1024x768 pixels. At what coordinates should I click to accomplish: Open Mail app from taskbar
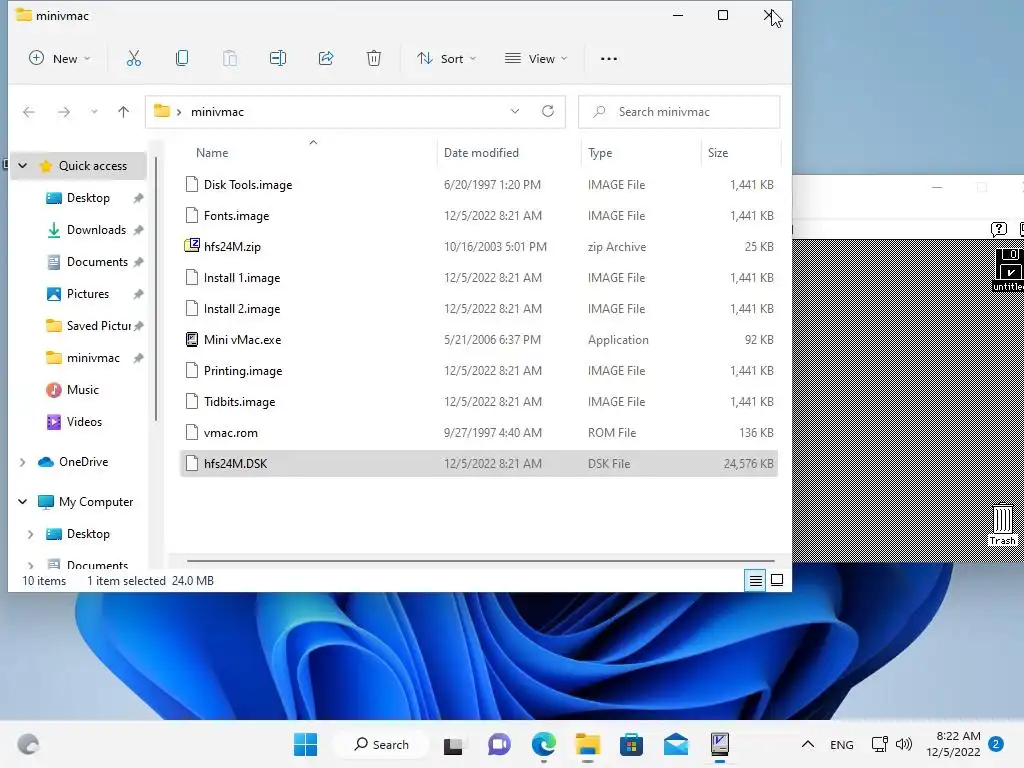point(675,744)
